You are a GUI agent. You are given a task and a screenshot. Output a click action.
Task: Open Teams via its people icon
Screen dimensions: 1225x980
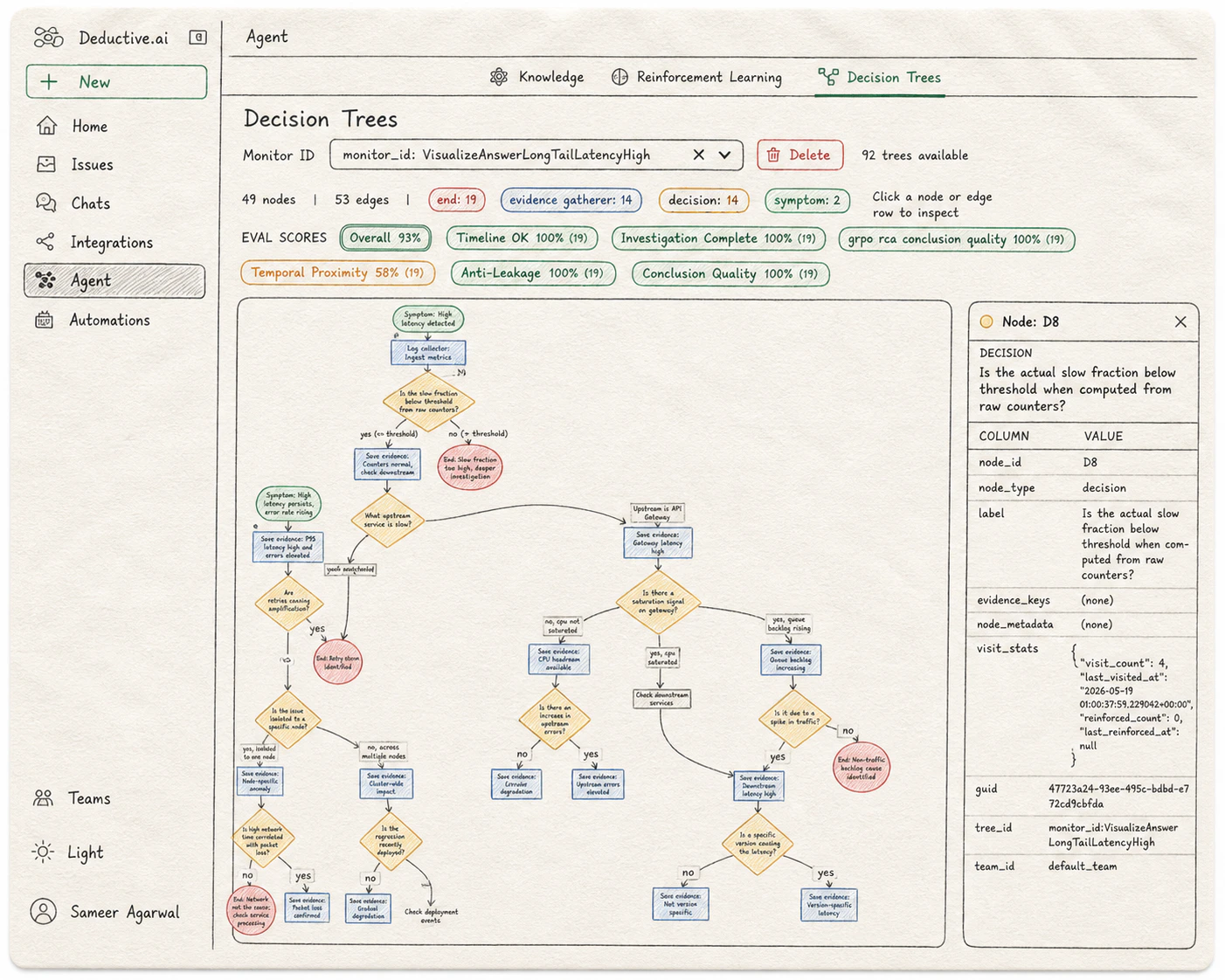point(43,798)
